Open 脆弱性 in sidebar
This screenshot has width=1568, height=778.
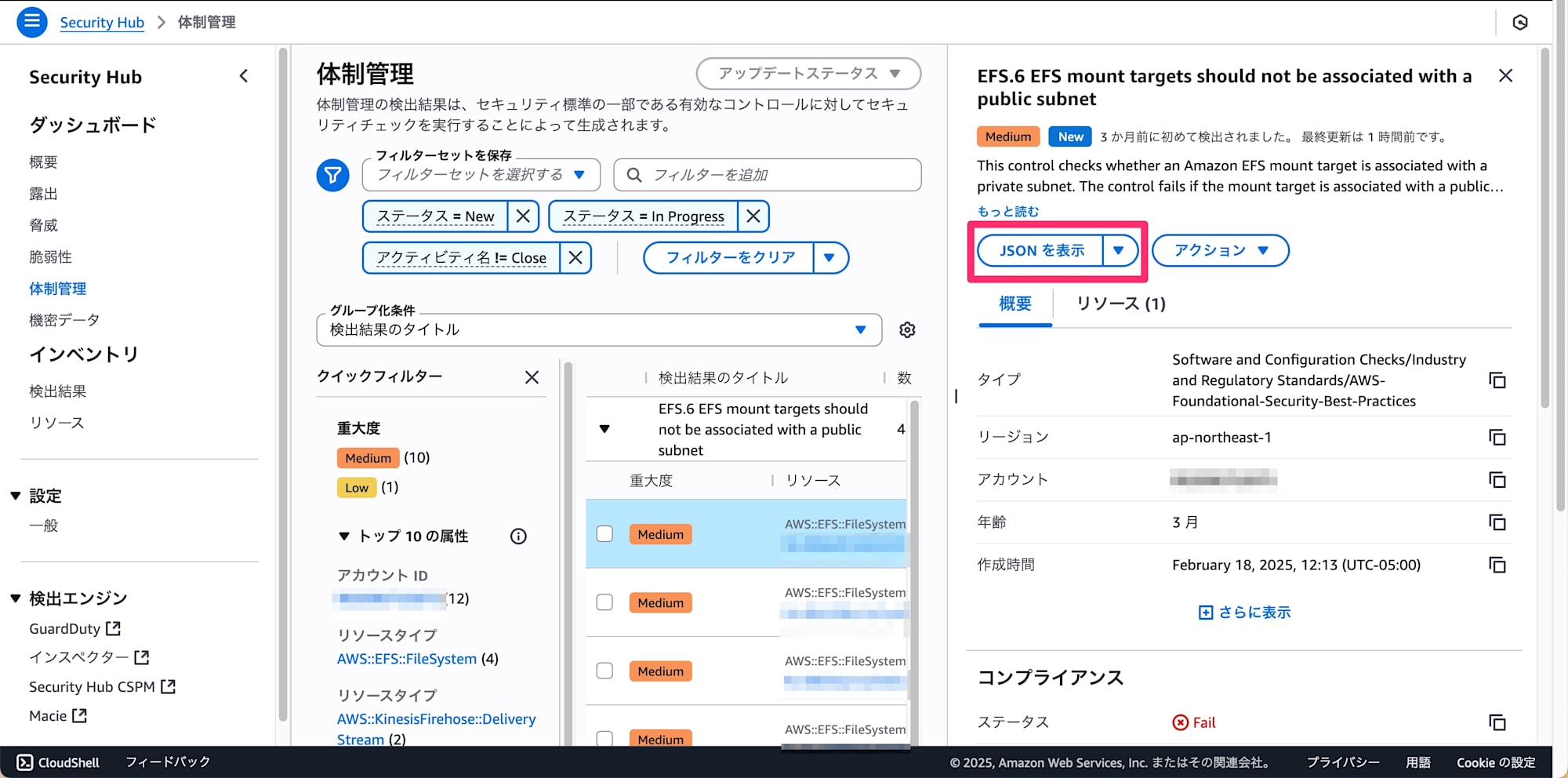click(x=50, y=256)
